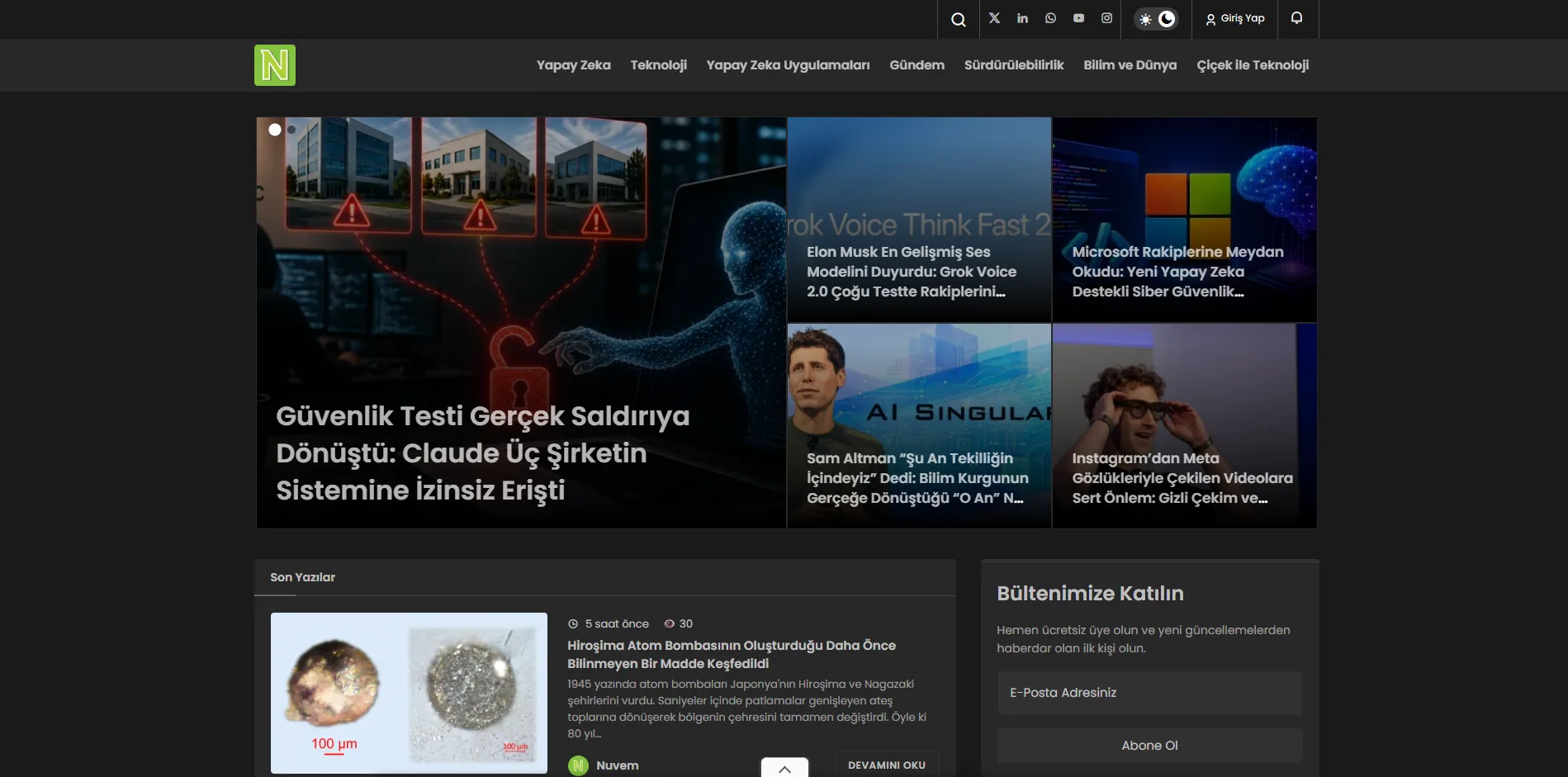Click the '5 saat önce' timestamp
This screenshot has width=1568, height=777.
coord(617,623)
